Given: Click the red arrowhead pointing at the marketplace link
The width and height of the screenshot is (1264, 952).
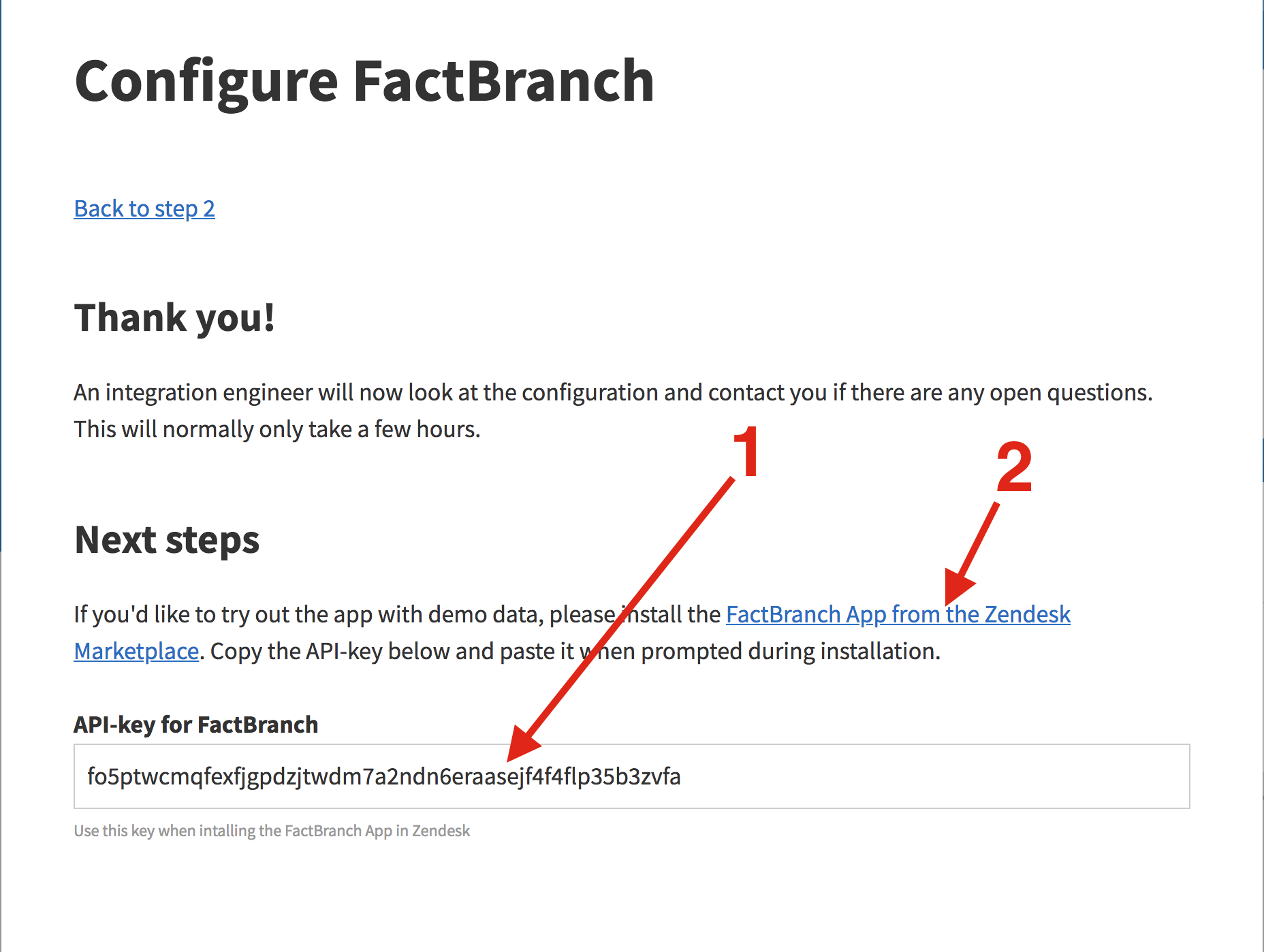Looking at the screenshot, I should [958, 587].
